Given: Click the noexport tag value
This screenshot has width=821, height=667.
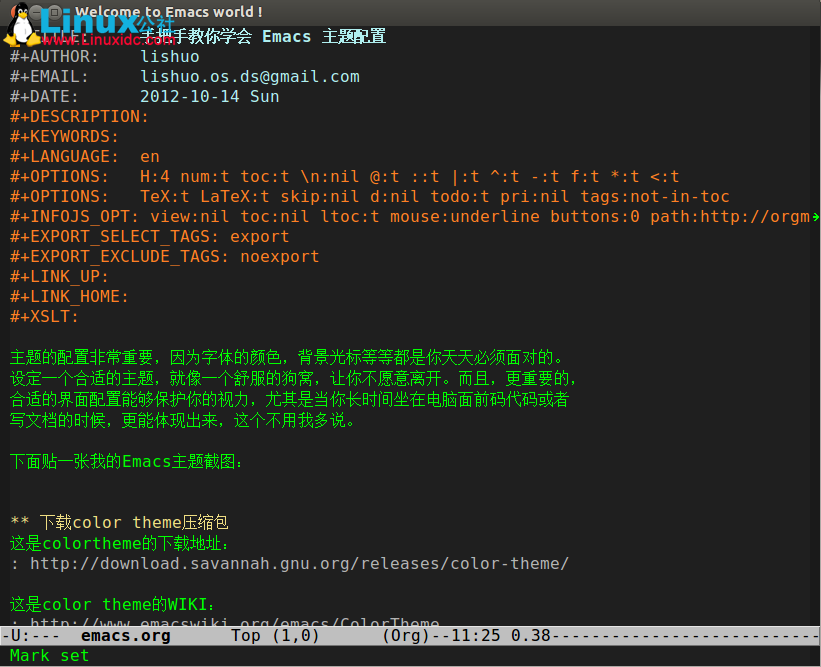Looking at the screenshot, I should pos(280,257).
